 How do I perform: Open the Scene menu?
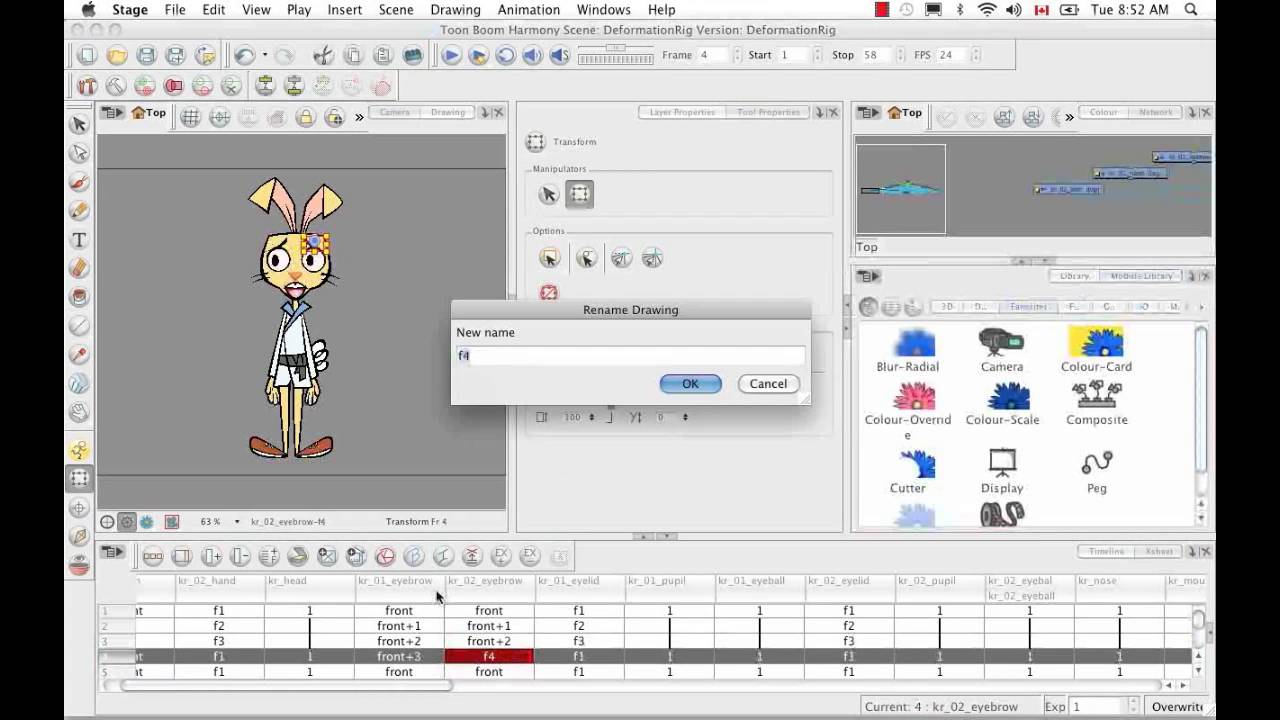396,10
